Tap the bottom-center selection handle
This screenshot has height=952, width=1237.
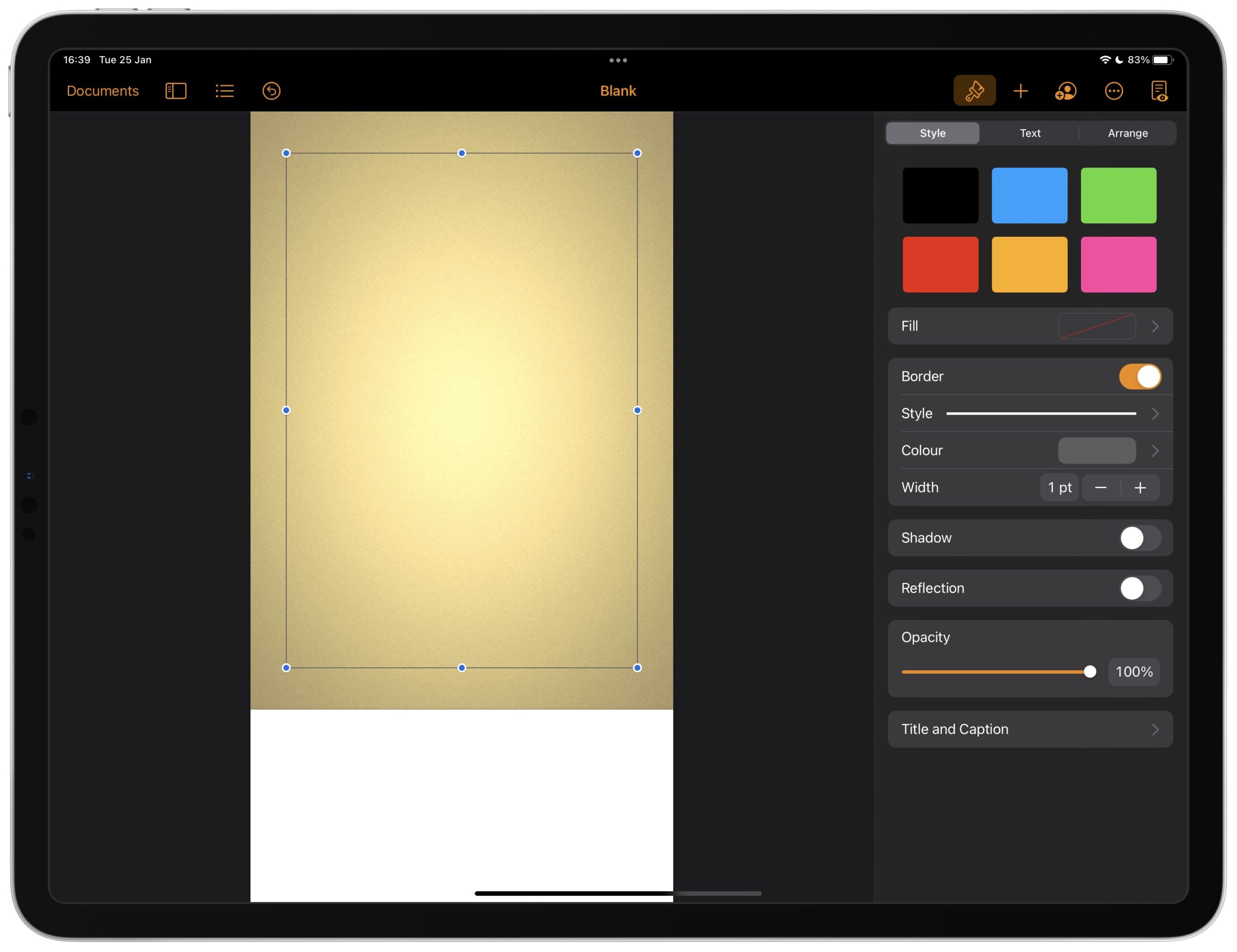461,668
